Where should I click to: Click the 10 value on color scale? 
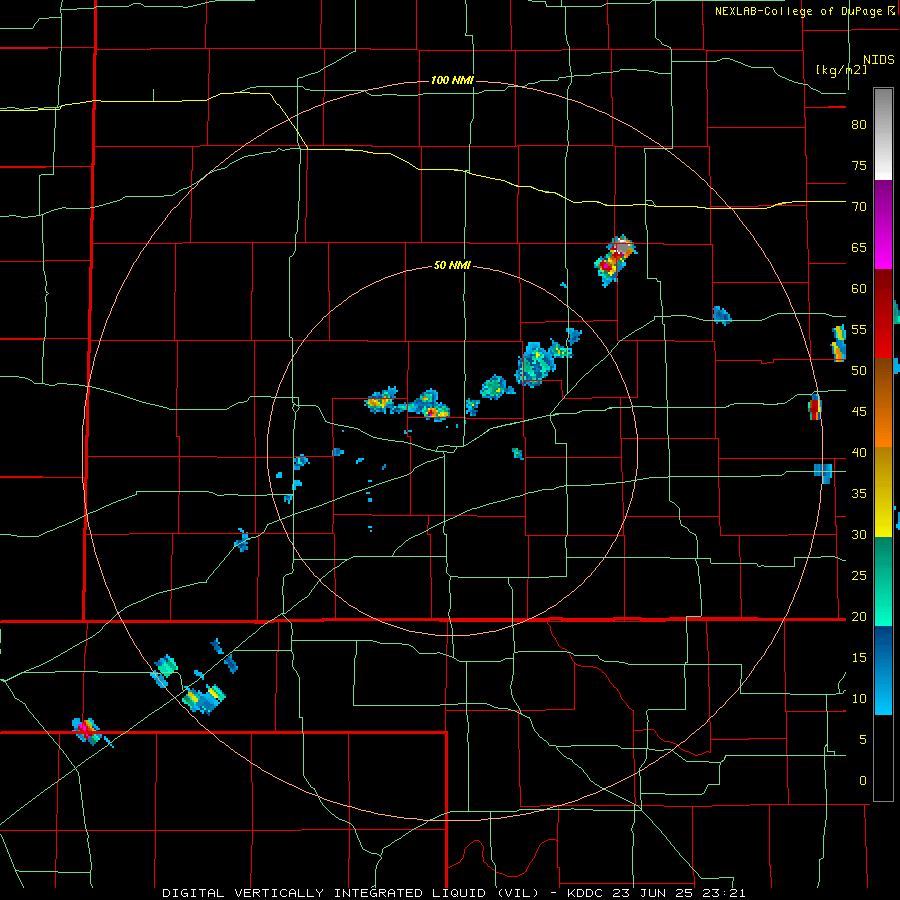pyautogui.click(x=859, y=699)
